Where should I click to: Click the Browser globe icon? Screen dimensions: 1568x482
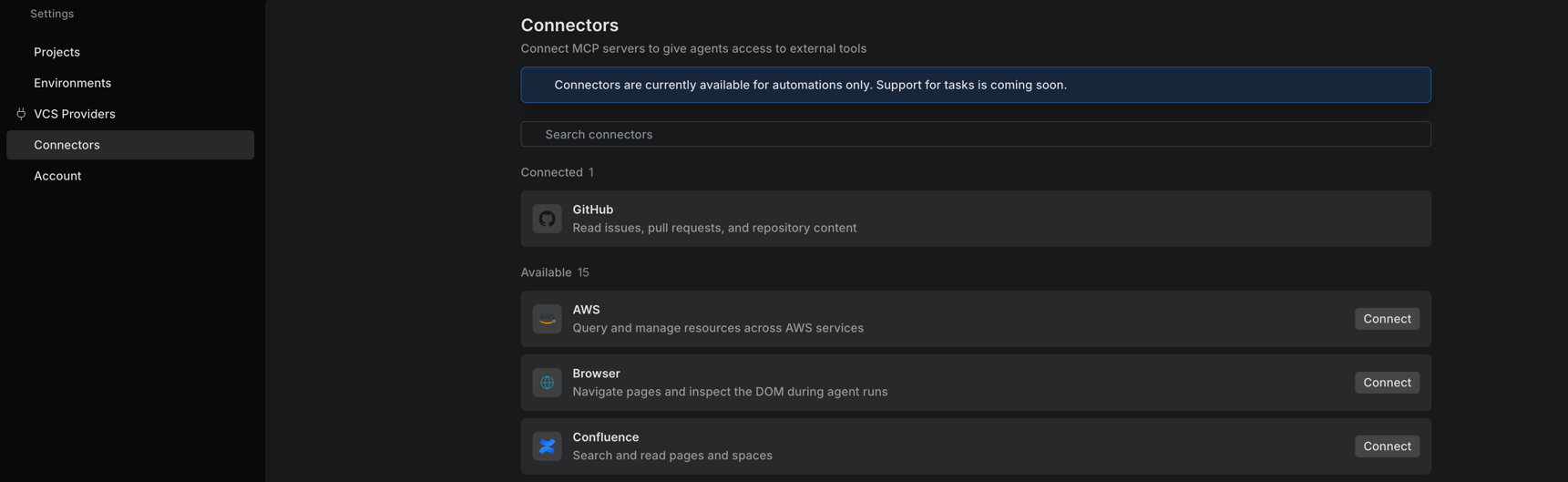tap(547, 383)
